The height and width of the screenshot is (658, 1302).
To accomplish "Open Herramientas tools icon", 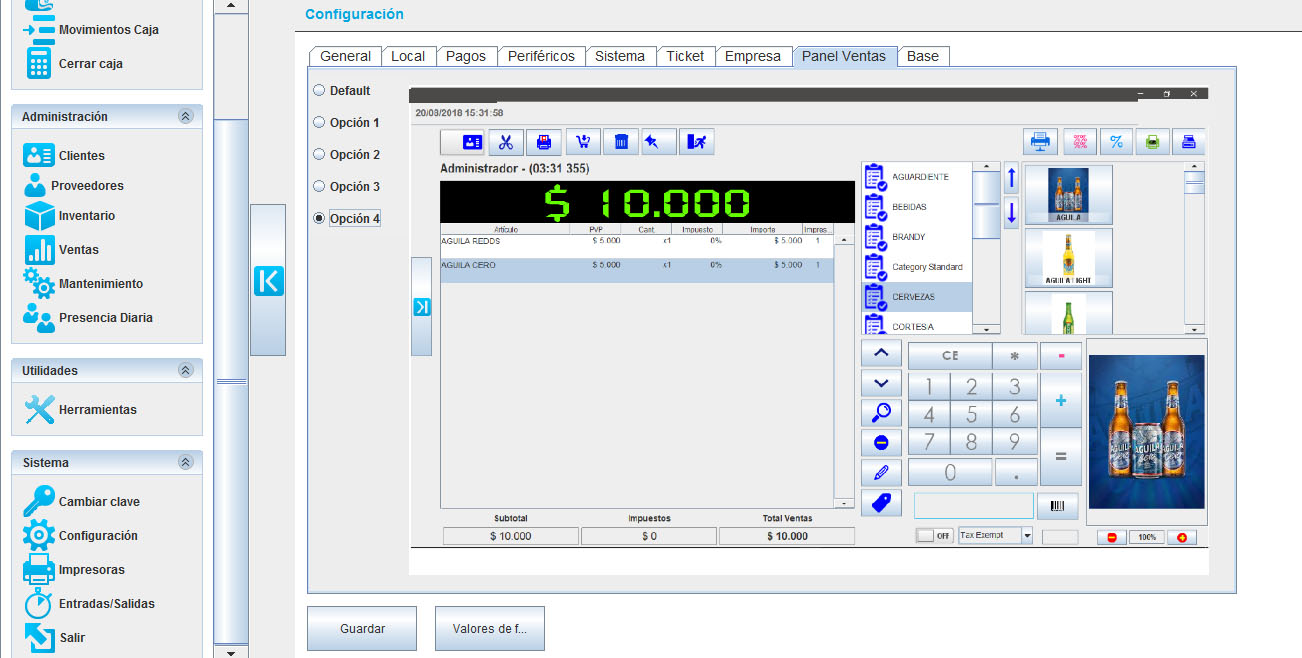I will [38, 410].
